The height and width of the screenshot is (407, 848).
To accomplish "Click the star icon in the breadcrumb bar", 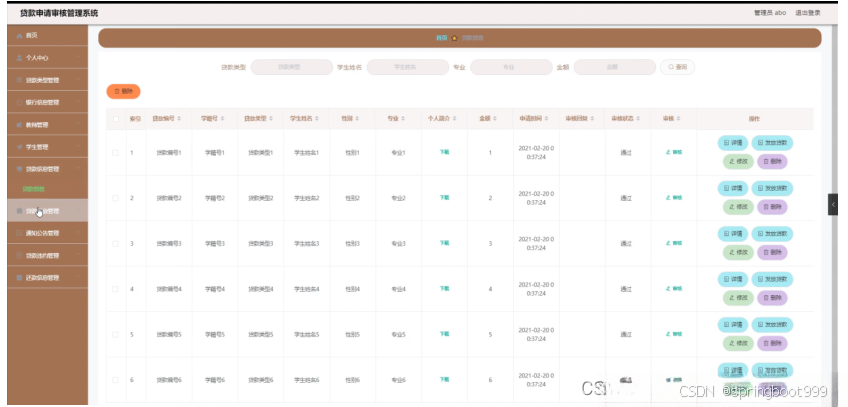I will coord(454,38).
